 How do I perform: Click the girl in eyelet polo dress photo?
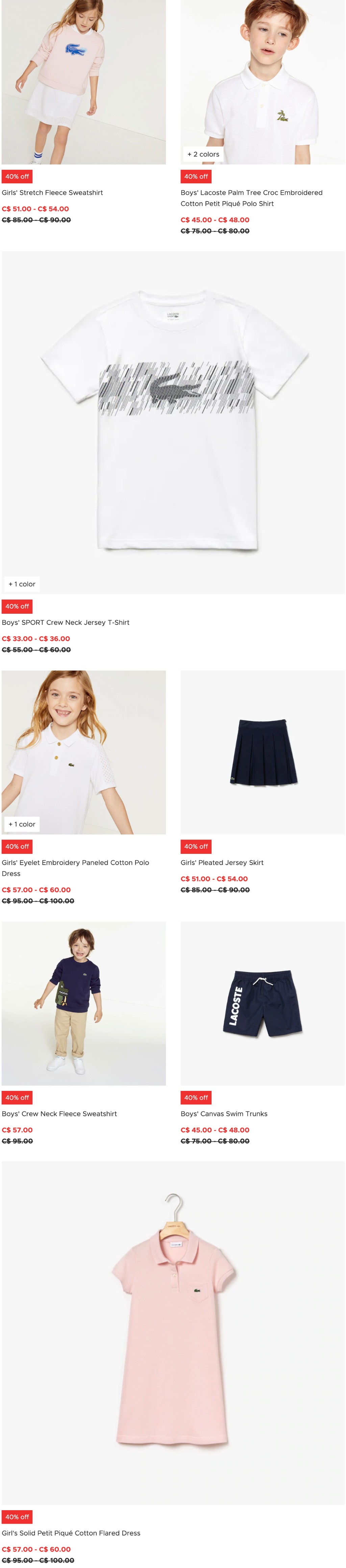click(84, 752)
